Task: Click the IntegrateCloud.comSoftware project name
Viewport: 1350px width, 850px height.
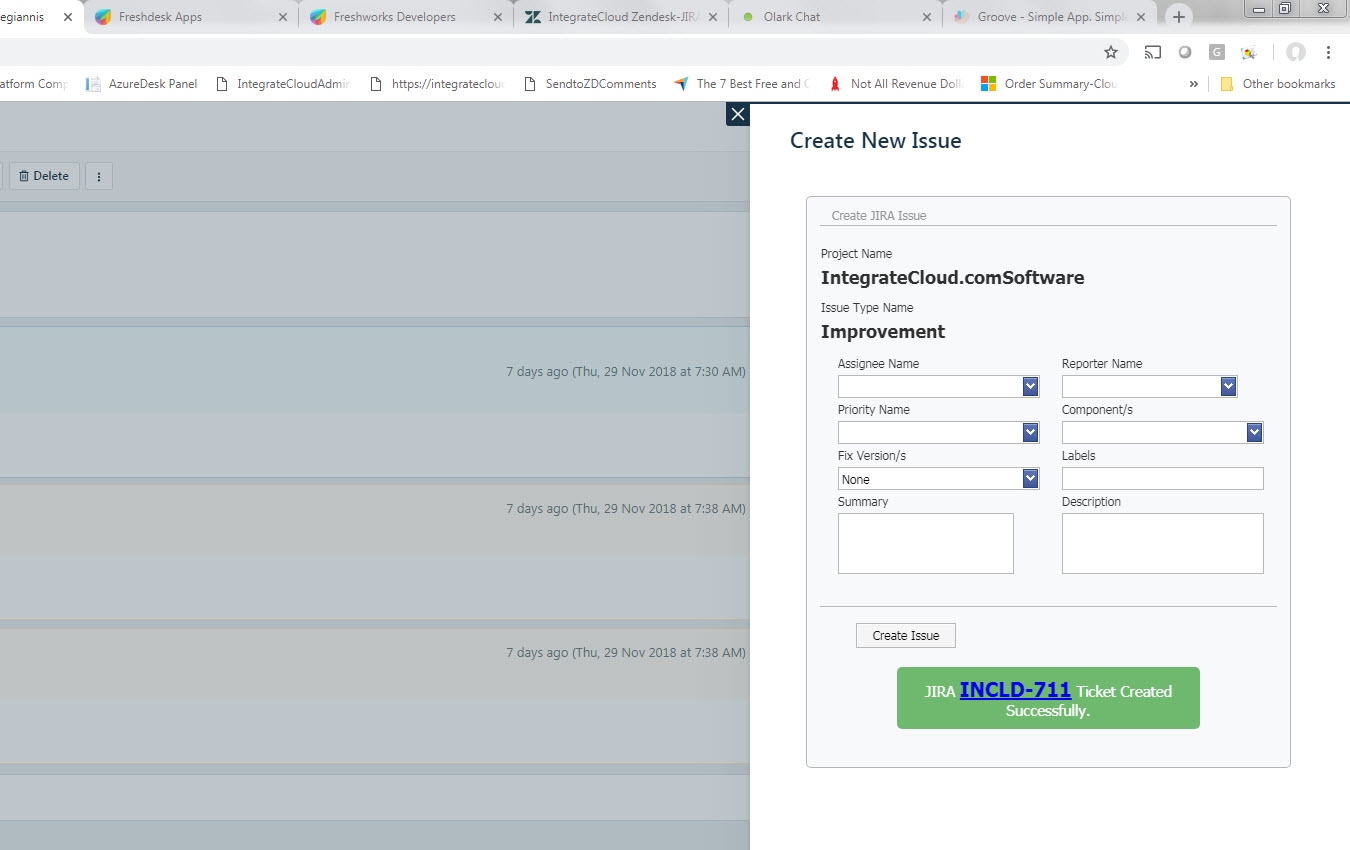Action: coord(952,278)
